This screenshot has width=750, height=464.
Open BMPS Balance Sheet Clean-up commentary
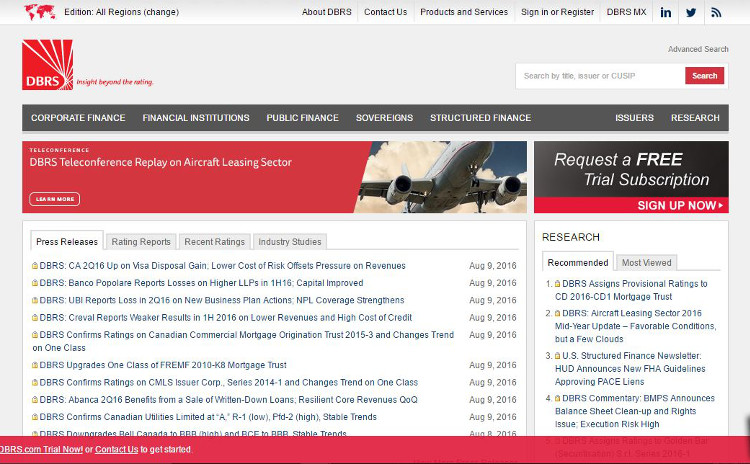[x=635, y=411]
